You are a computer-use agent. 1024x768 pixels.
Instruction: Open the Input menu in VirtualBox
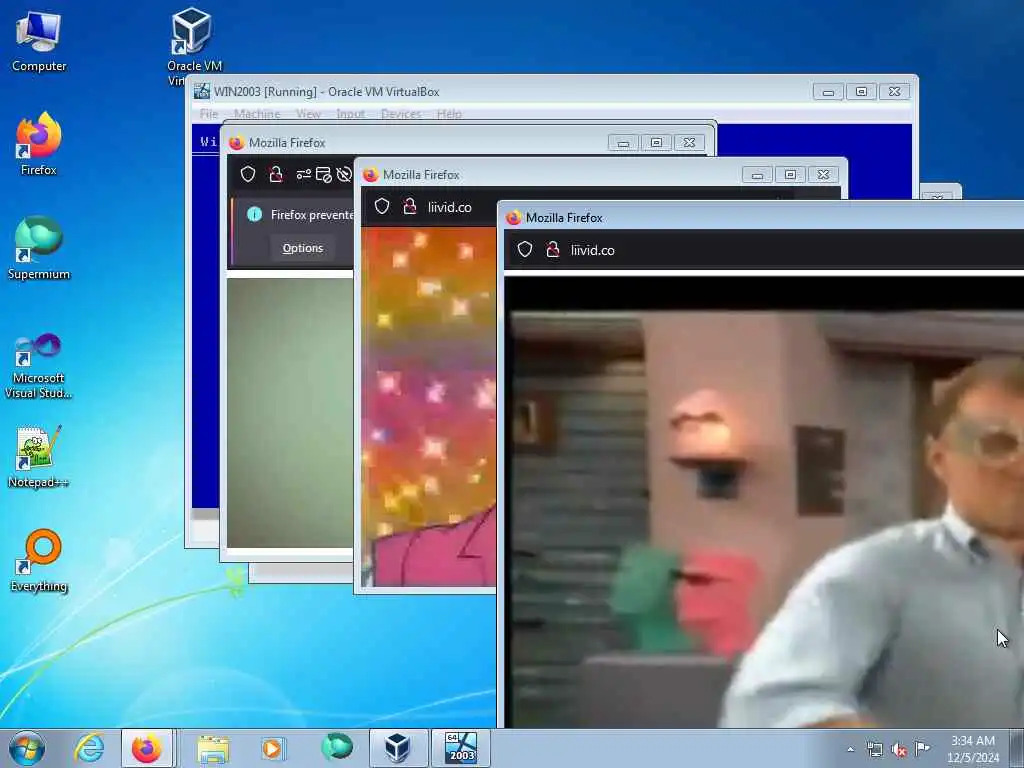pos(351,114)
